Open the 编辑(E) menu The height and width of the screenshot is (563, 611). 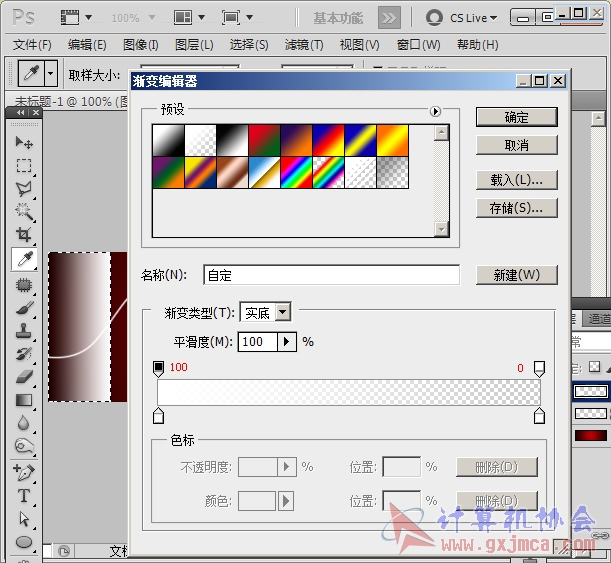click(87, 45)
